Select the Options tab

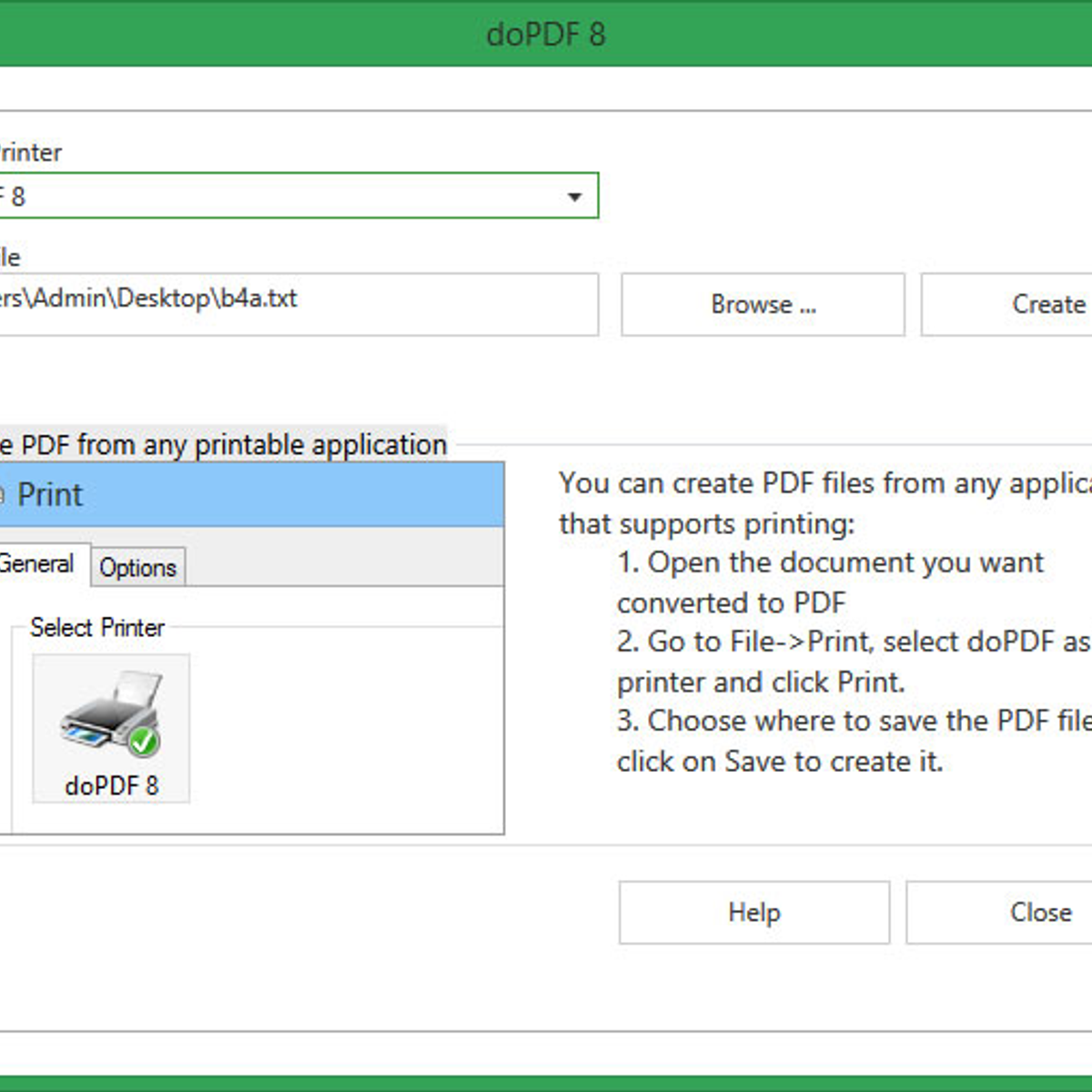click(x=137, y=568)
